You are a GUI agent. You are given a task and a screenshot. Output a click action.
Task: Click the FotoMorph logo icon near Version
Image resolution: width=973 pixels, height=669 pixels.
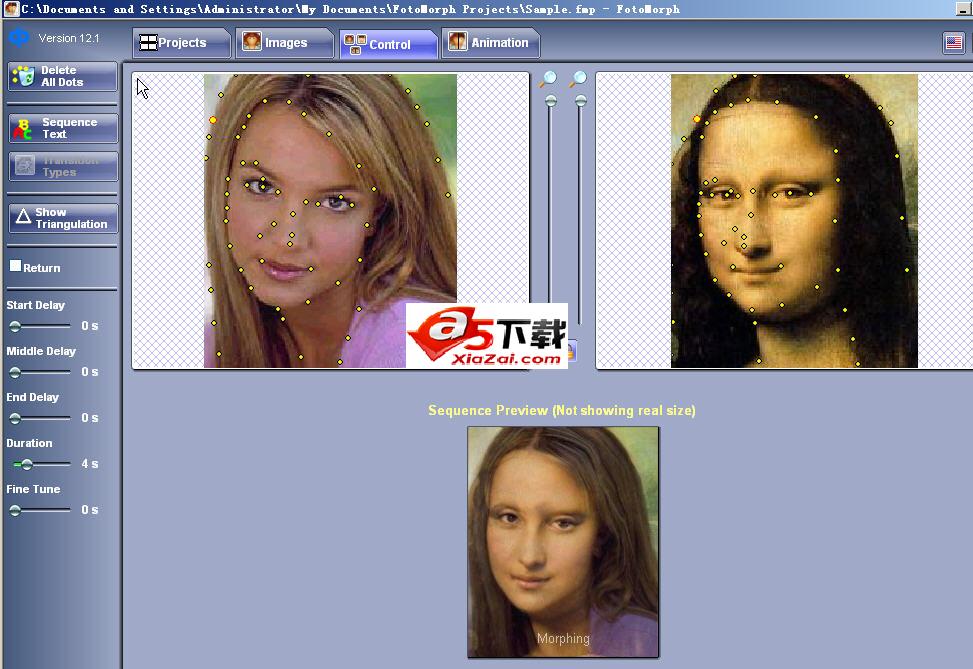coord(19,38)
